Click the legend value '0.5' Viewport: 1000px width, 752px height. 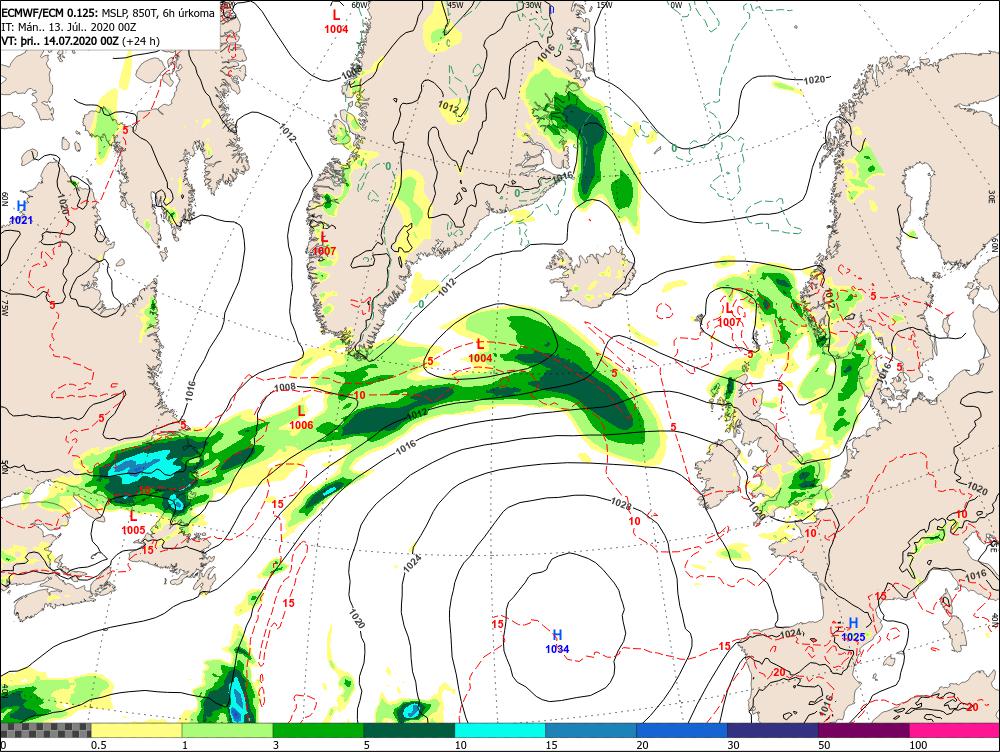98,745
